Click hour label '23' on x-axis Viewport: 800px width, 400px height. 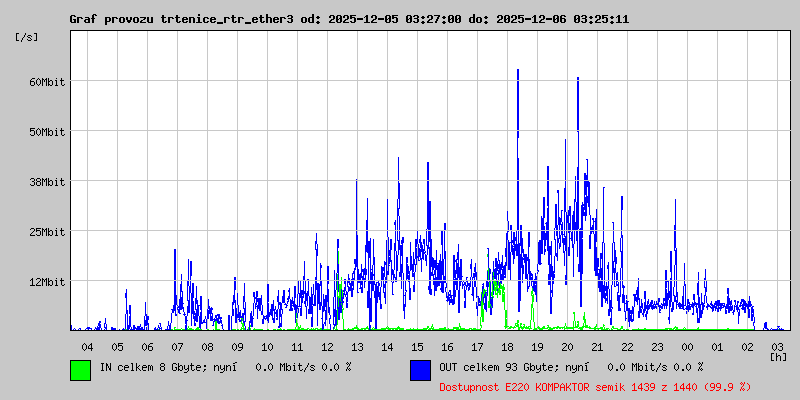click(657, 347)
